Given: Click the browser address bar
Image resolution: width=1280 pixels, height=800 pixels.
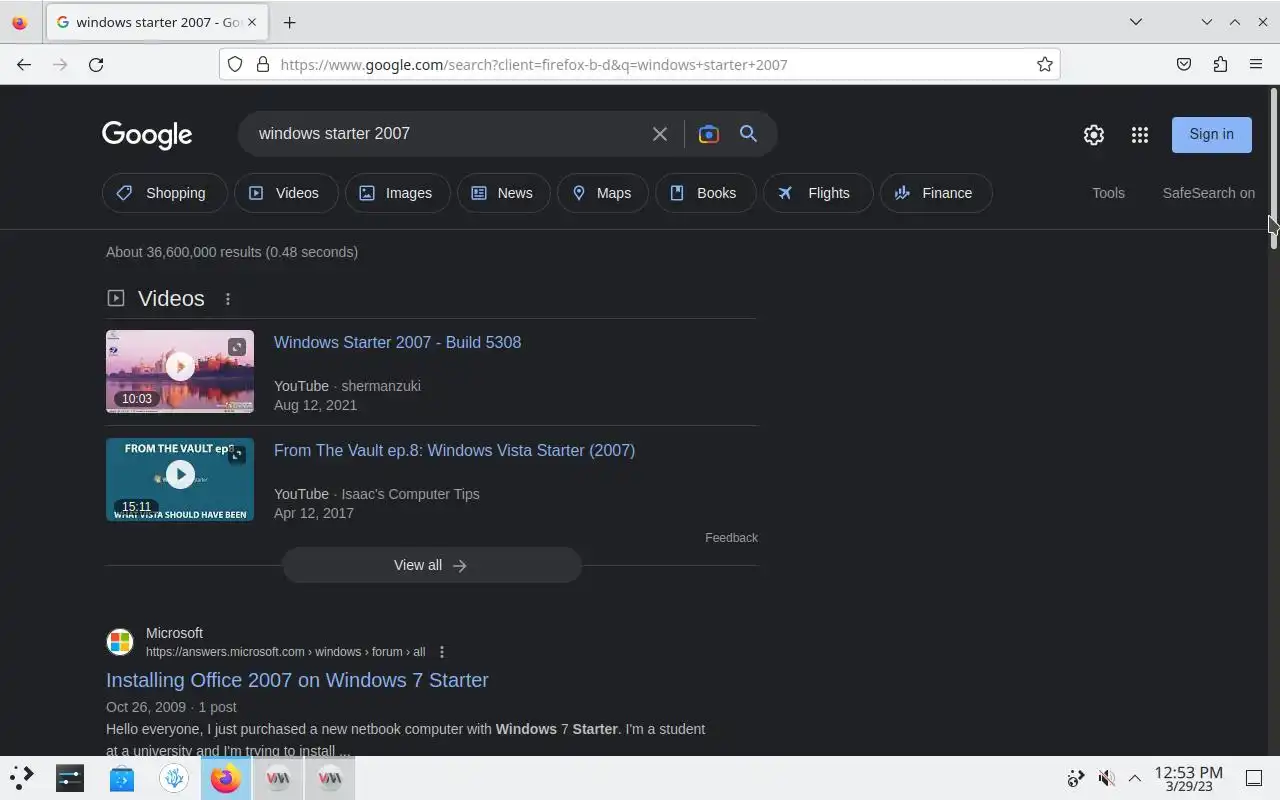Looking at the screenshot, I should tap(640, 64).
